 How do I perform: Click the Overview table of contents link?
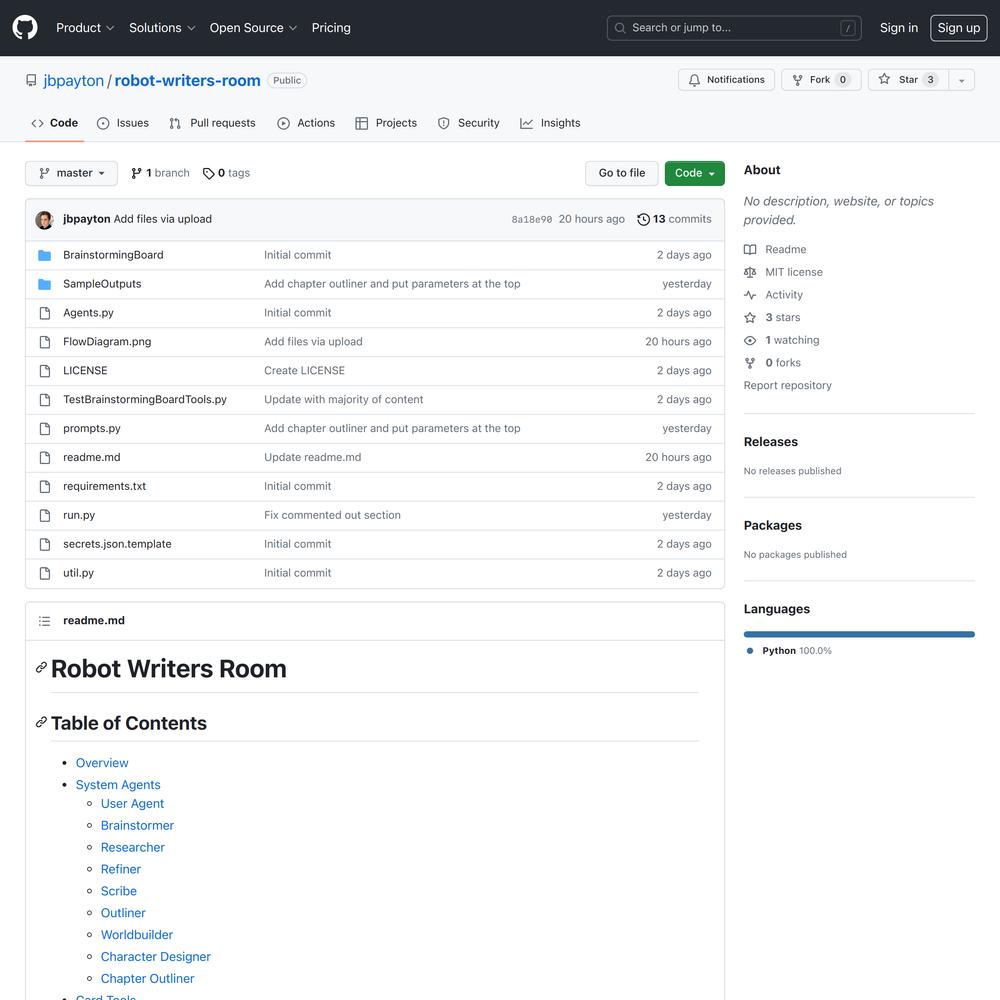(102, 763)
